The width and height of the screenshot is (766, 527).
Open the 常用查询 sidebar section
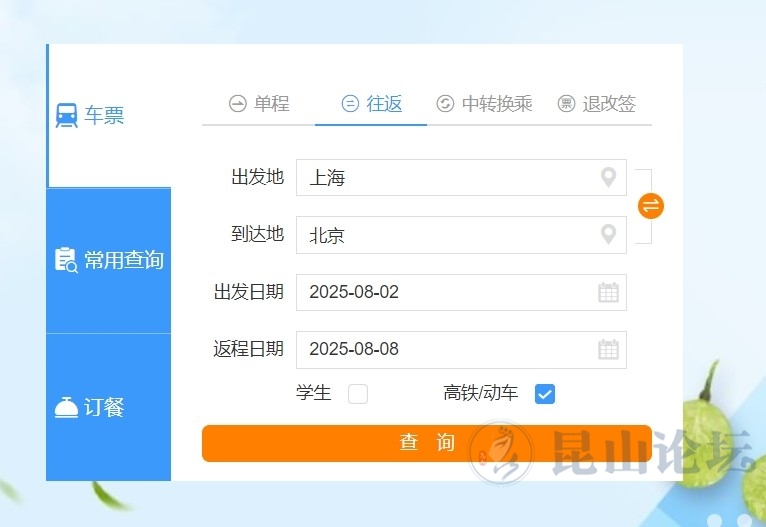tap(109, 260)
